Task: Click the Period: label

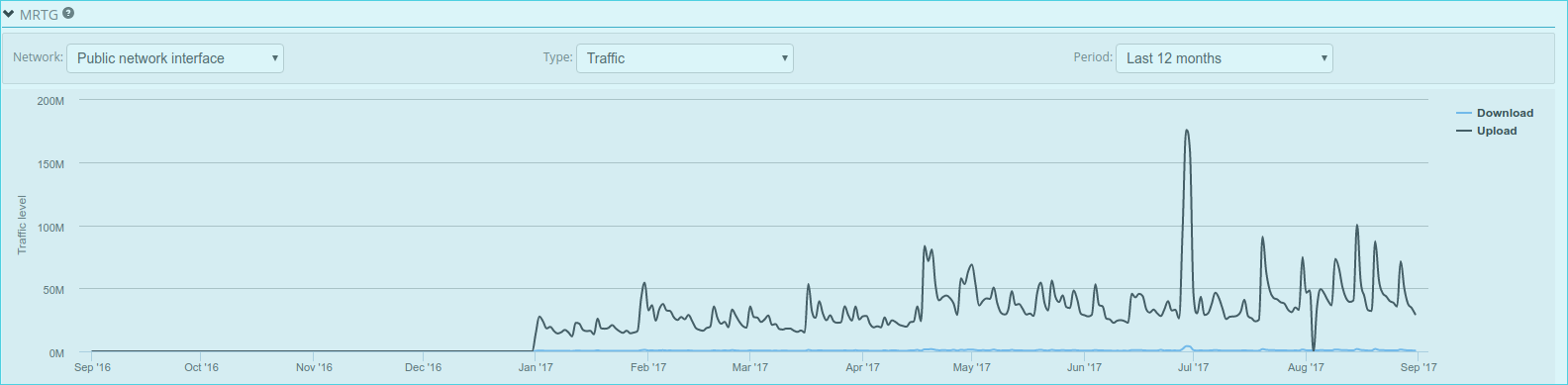Action: (1093, 57)
